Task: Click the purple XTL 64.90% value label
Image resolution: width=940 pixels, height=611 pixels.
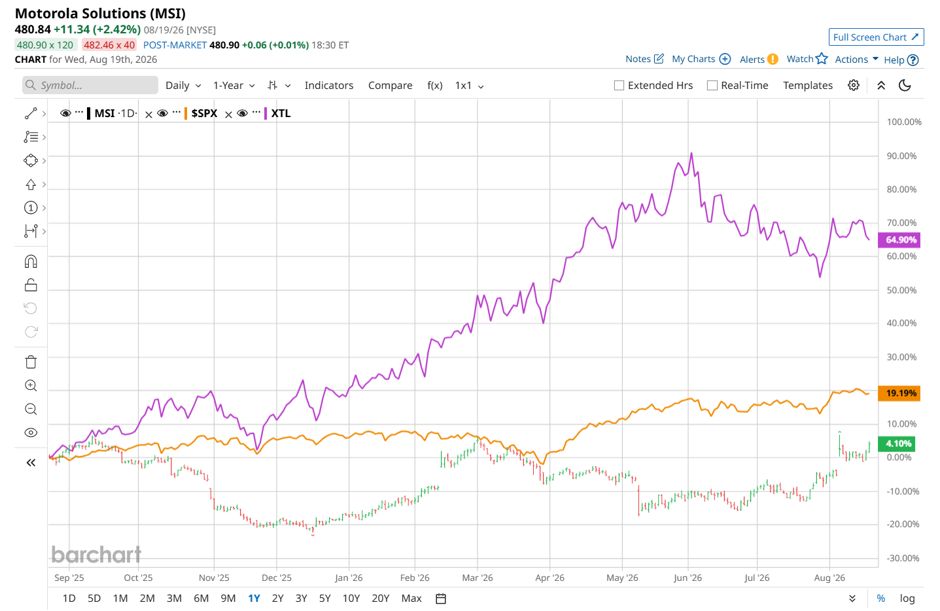Action: click(x=899, y=240)
